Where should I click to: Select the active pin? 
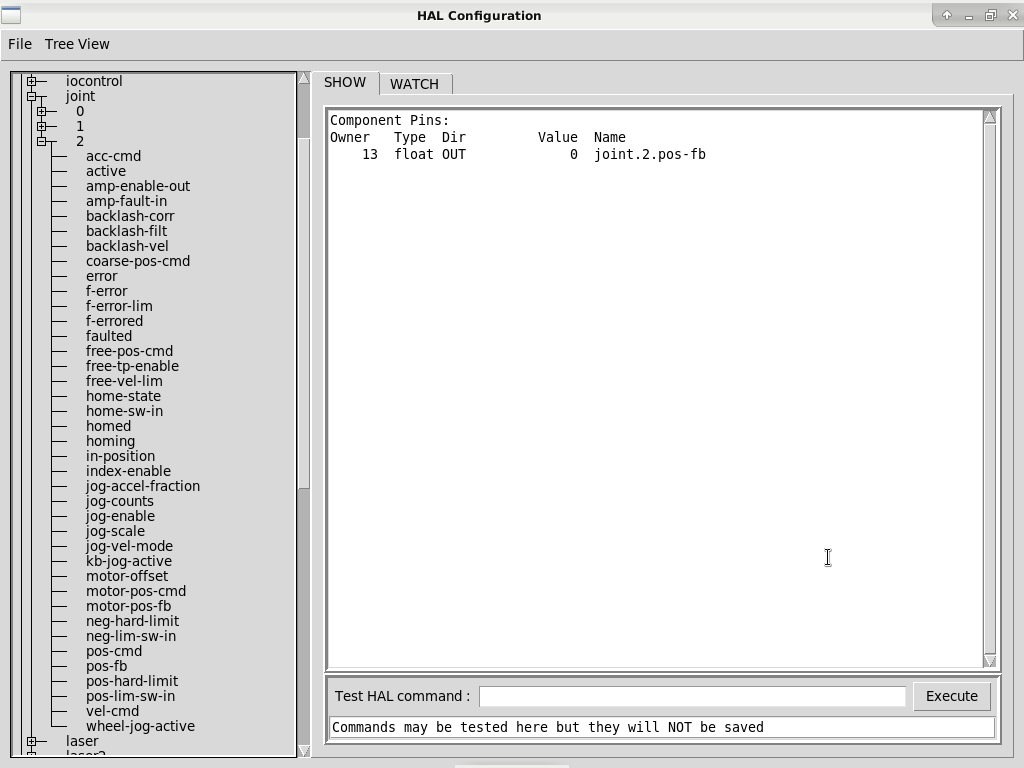pos(106,171)
